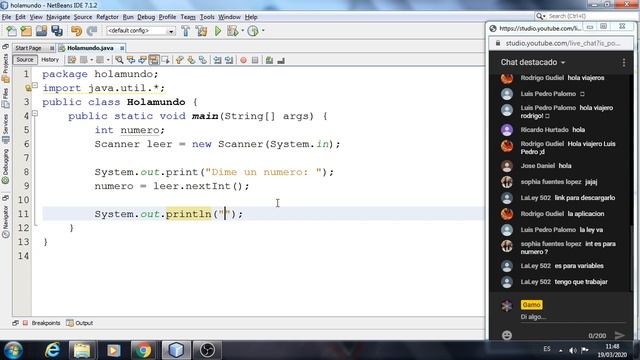640x360 pixels.
Task: Click the Uncomment editor toolbar icon
Action: pyautogui.click(x=281, y=60)
